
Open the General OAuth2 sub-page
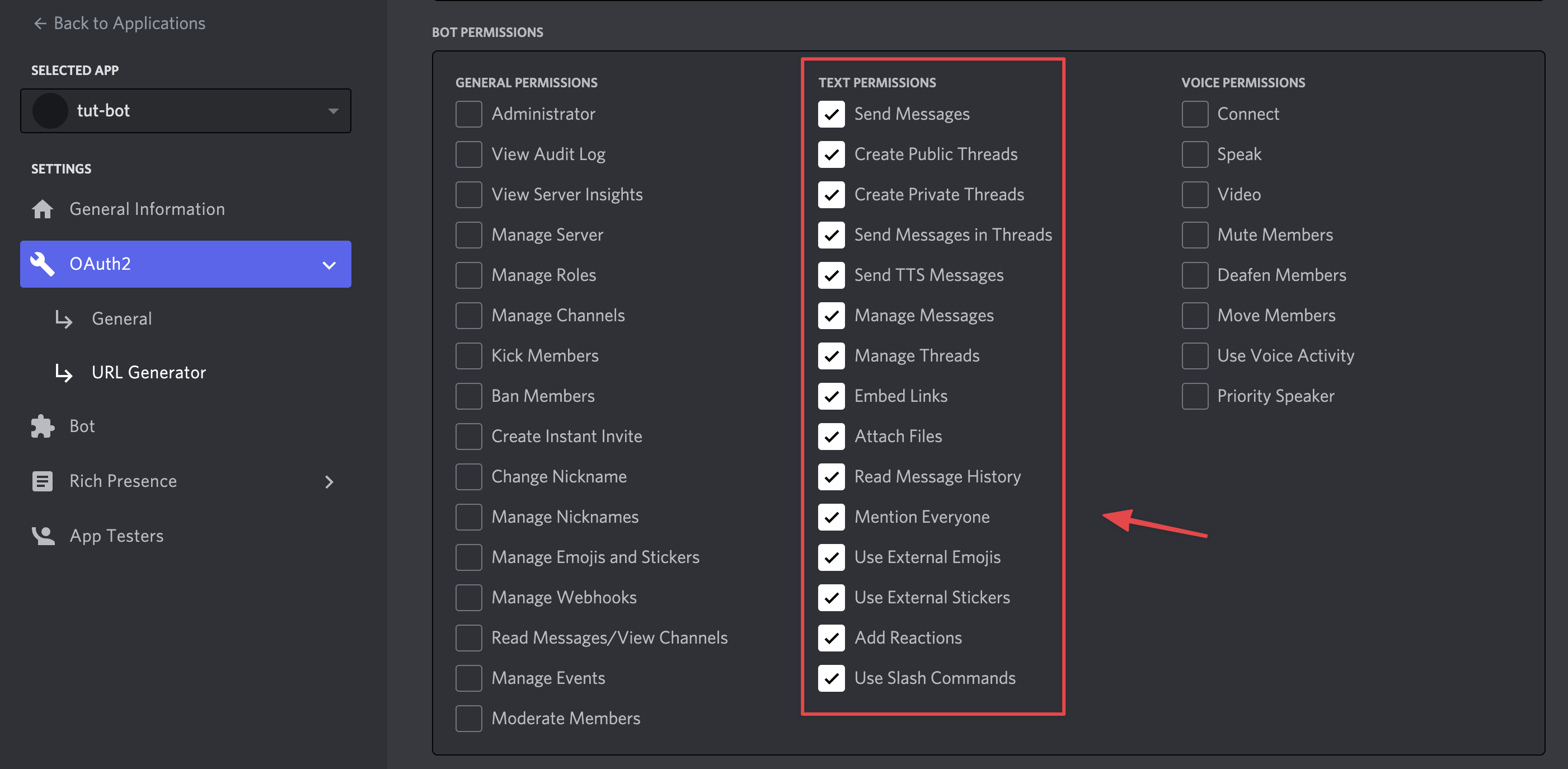pos(122,318)
